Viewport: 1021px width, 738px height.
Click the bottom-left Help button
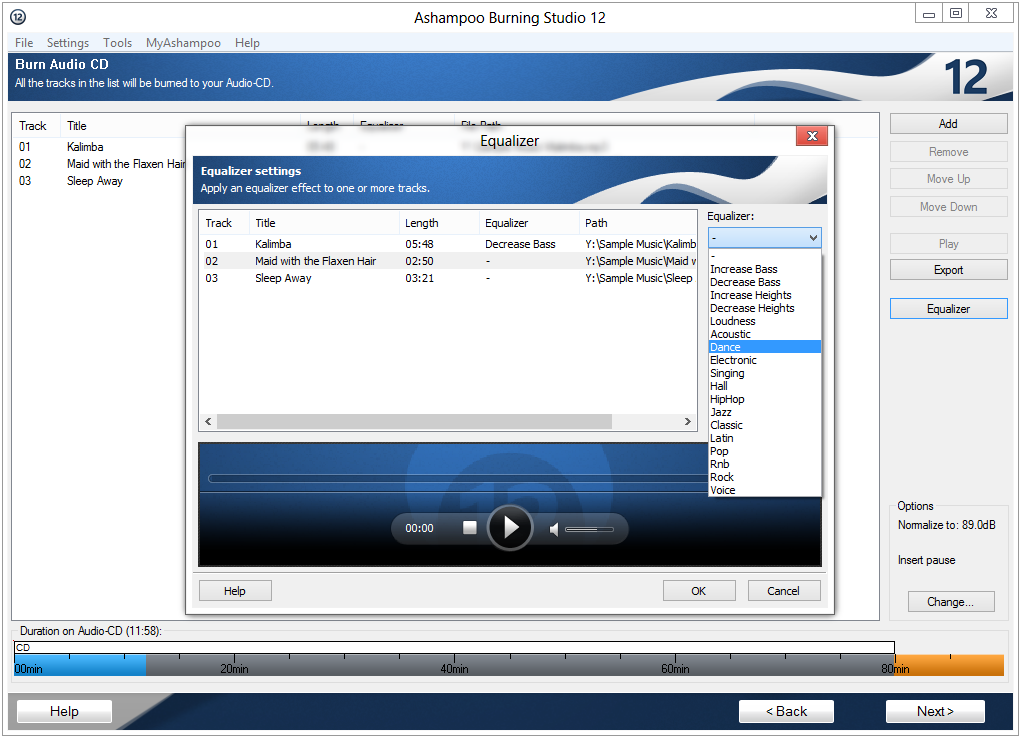pos(64,711)
